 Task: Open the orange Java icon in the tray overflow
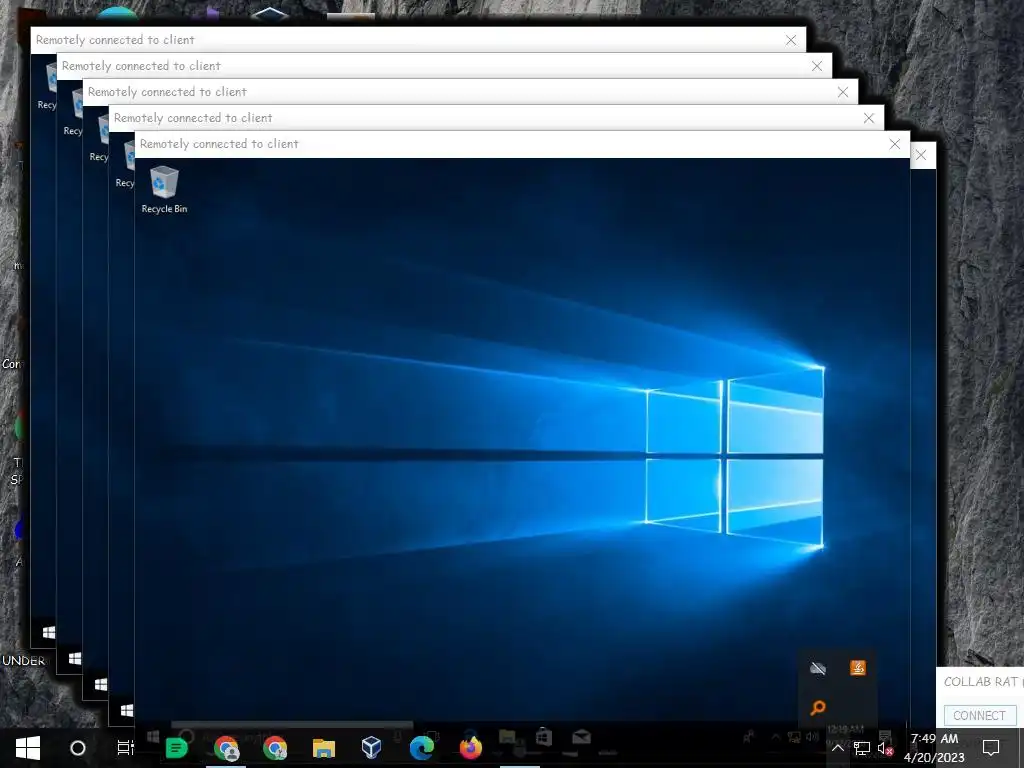click(857, 667)
